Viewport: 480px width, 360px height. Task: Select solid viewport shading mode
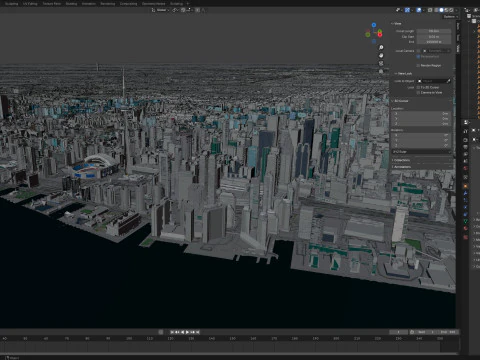pyautogui.click(x=441, y=10)
